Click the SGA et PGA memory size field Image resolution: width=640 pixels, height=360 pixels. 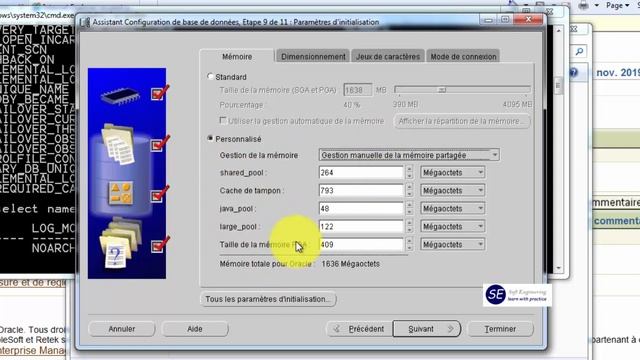pos(358,90)
